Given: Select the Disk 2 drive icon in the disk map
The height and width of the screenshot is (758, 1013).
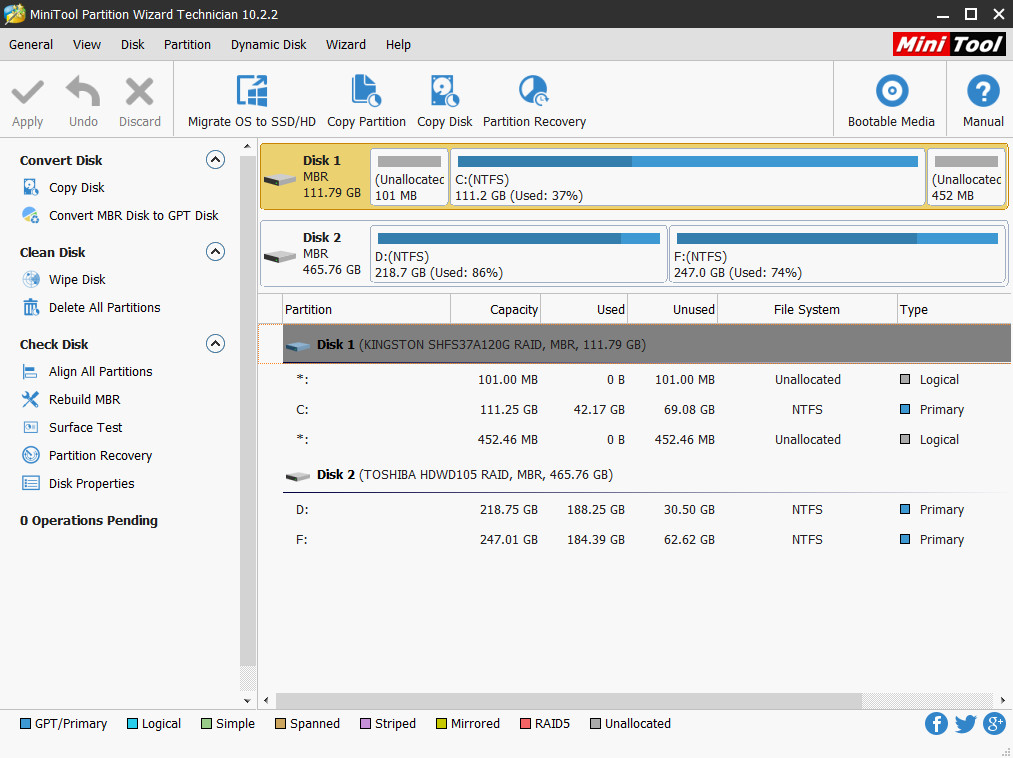Looking at the screenshot, I should point(280,257).
